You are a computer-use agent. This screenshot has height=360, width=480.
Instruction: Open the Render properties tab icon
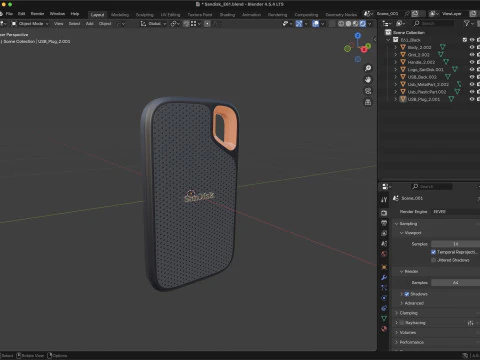[384, 213]
